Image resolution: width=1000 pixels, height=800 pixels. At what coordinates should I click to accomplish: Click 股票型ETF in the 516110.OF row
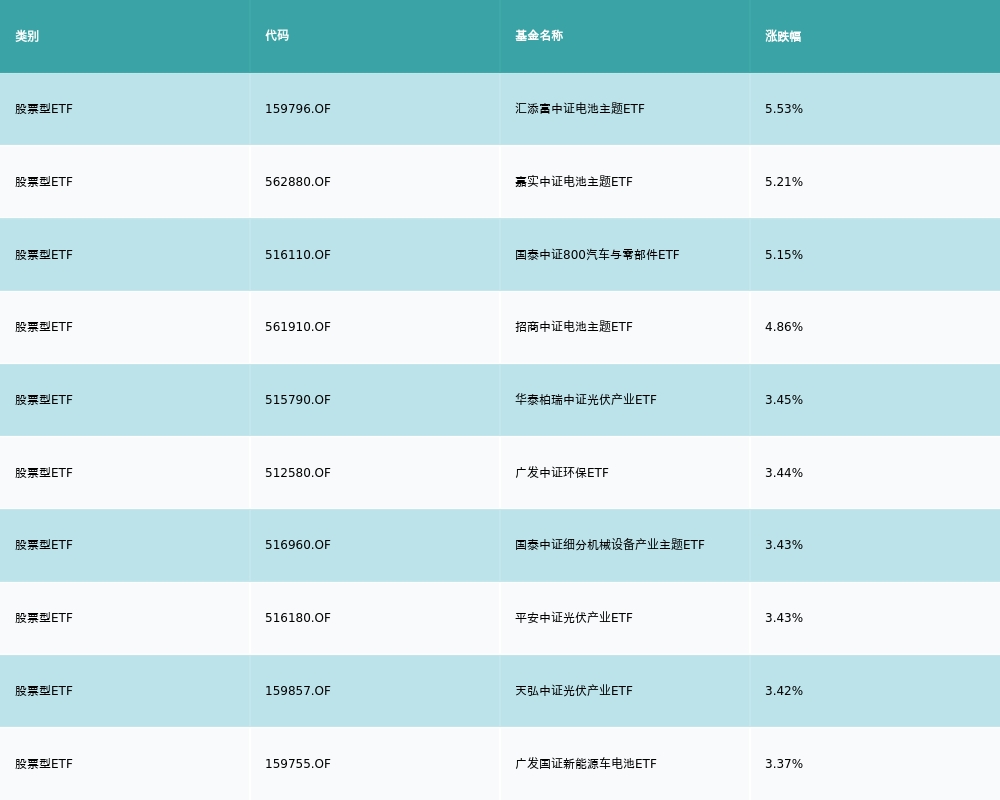click(x=44, y=255)
